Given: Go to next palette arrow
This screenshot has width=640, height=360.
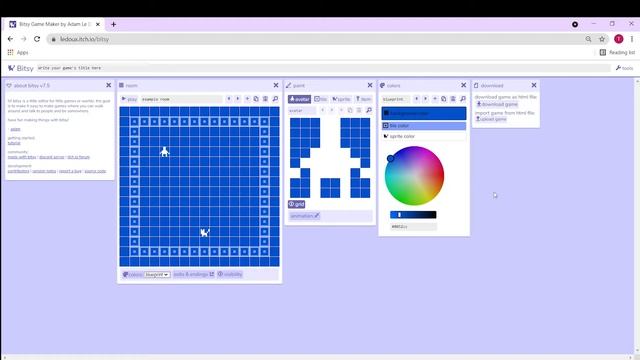Looking at the screenshot, I should coord(425,99).
